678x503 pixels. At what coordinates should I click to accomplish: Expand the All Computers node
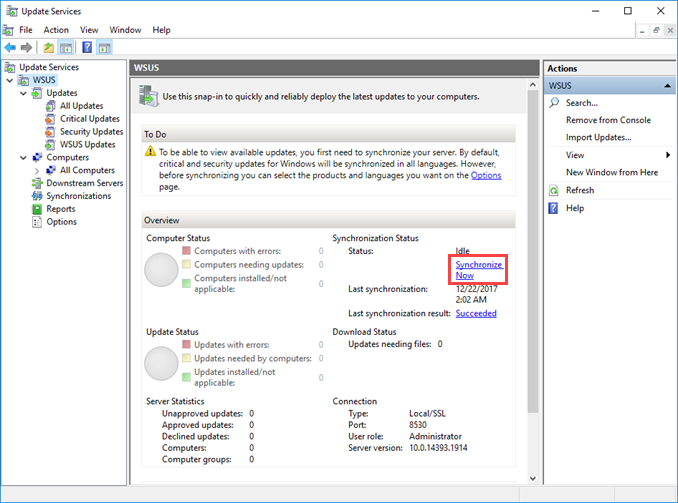37,171
